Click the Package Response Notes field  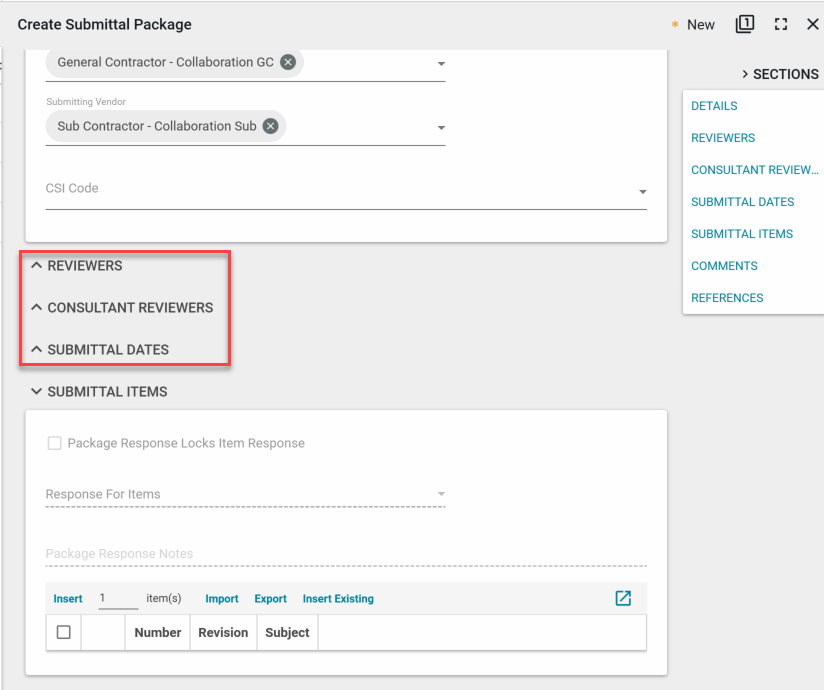pyautogui.click(x=345, y=554)
